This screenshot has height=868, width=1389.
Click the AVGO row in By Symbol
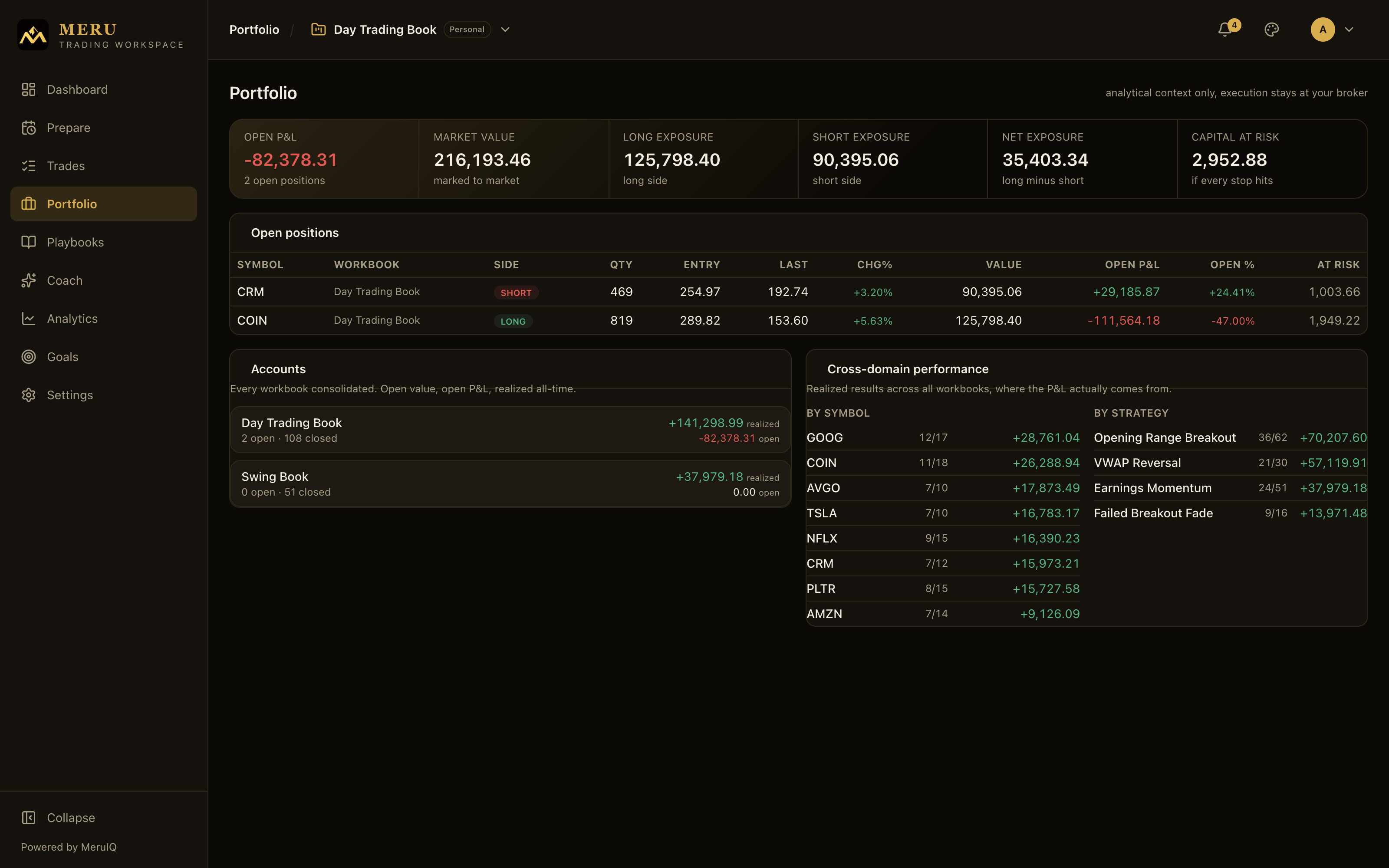[x=943, y=488]
